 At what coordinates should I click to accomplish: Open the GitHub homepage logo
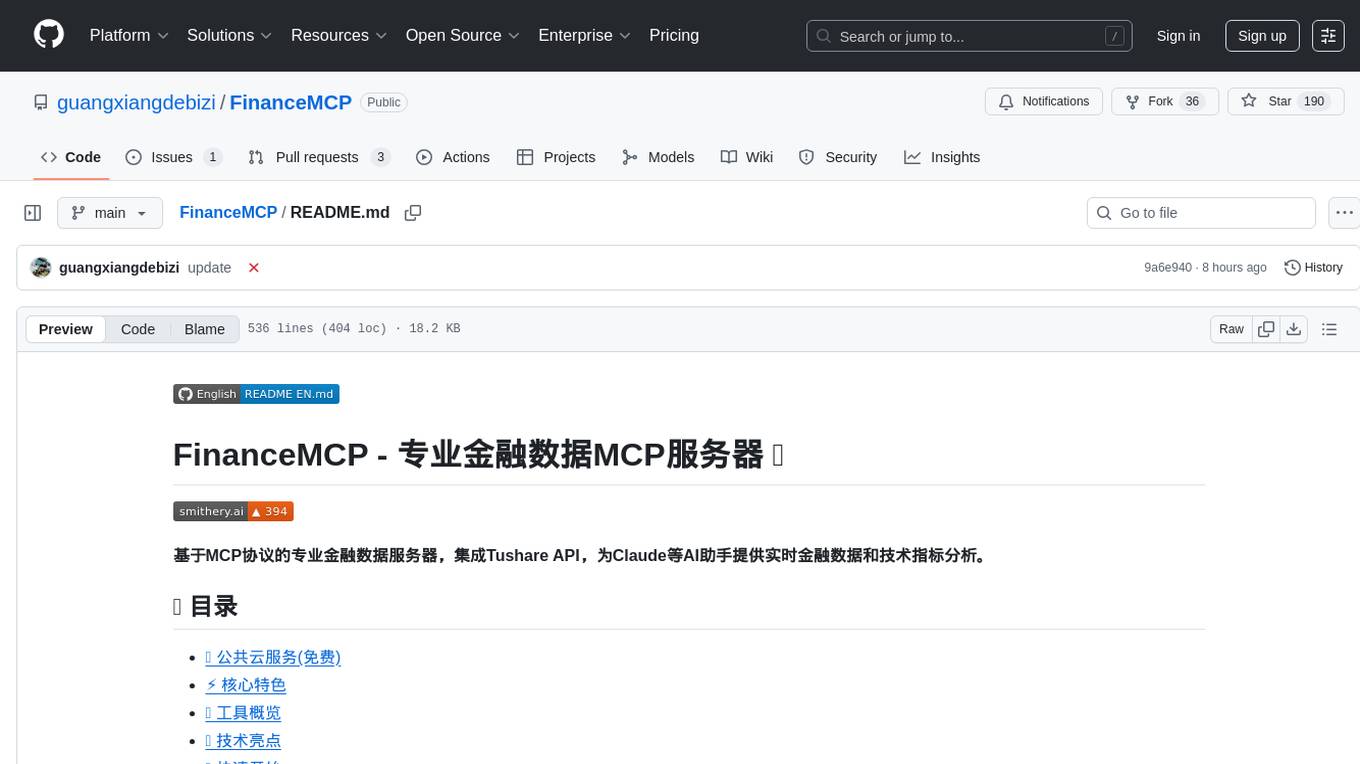(x=49, y=35)
